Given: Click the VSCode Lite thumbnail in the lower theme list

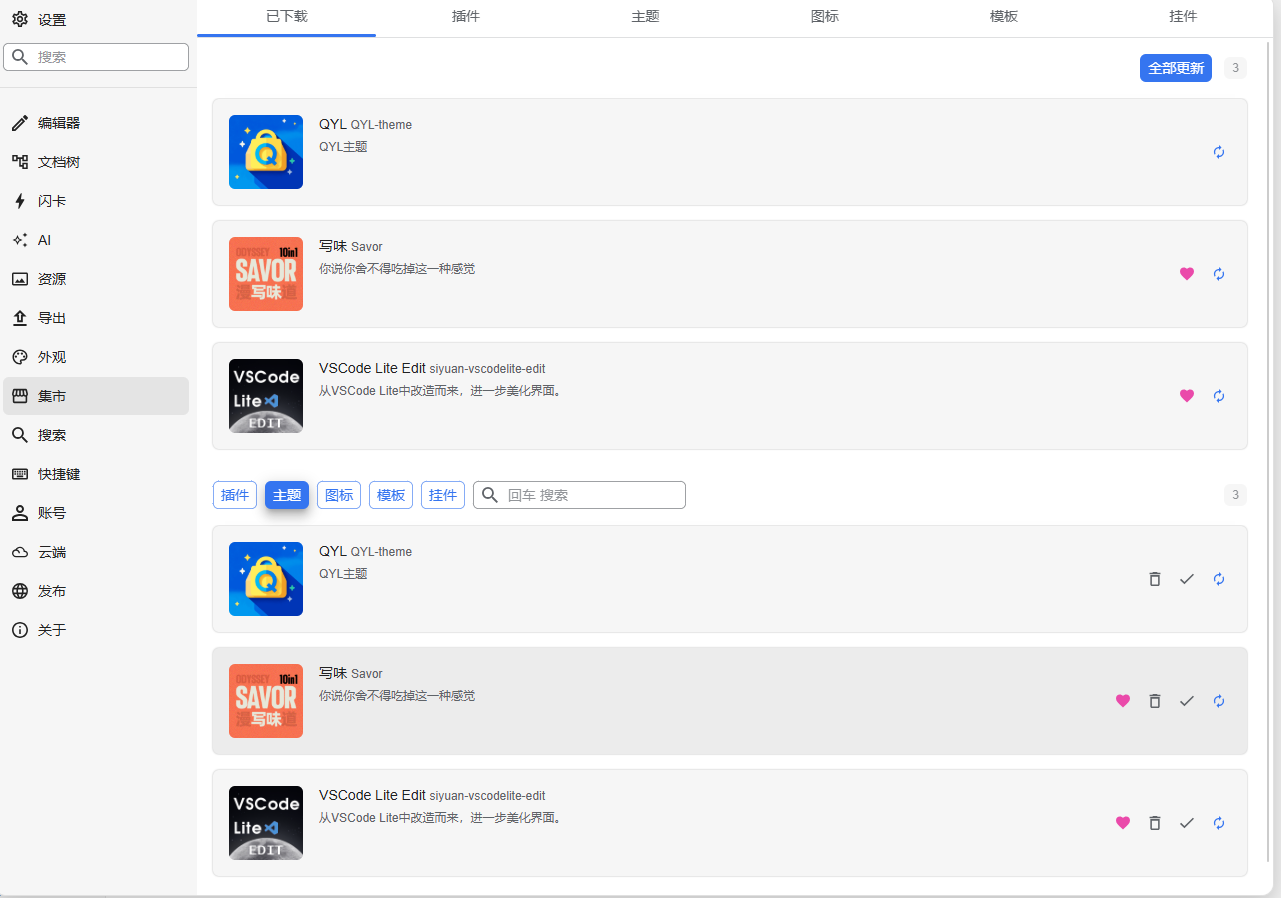Looking at the screenshot, I should pos(266,823).
